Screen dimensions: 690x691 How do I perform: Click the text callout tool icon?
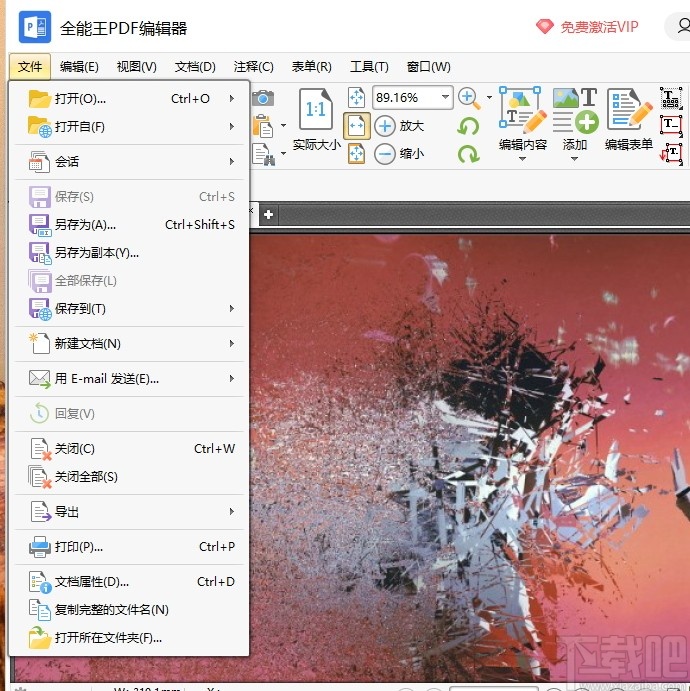671,154
